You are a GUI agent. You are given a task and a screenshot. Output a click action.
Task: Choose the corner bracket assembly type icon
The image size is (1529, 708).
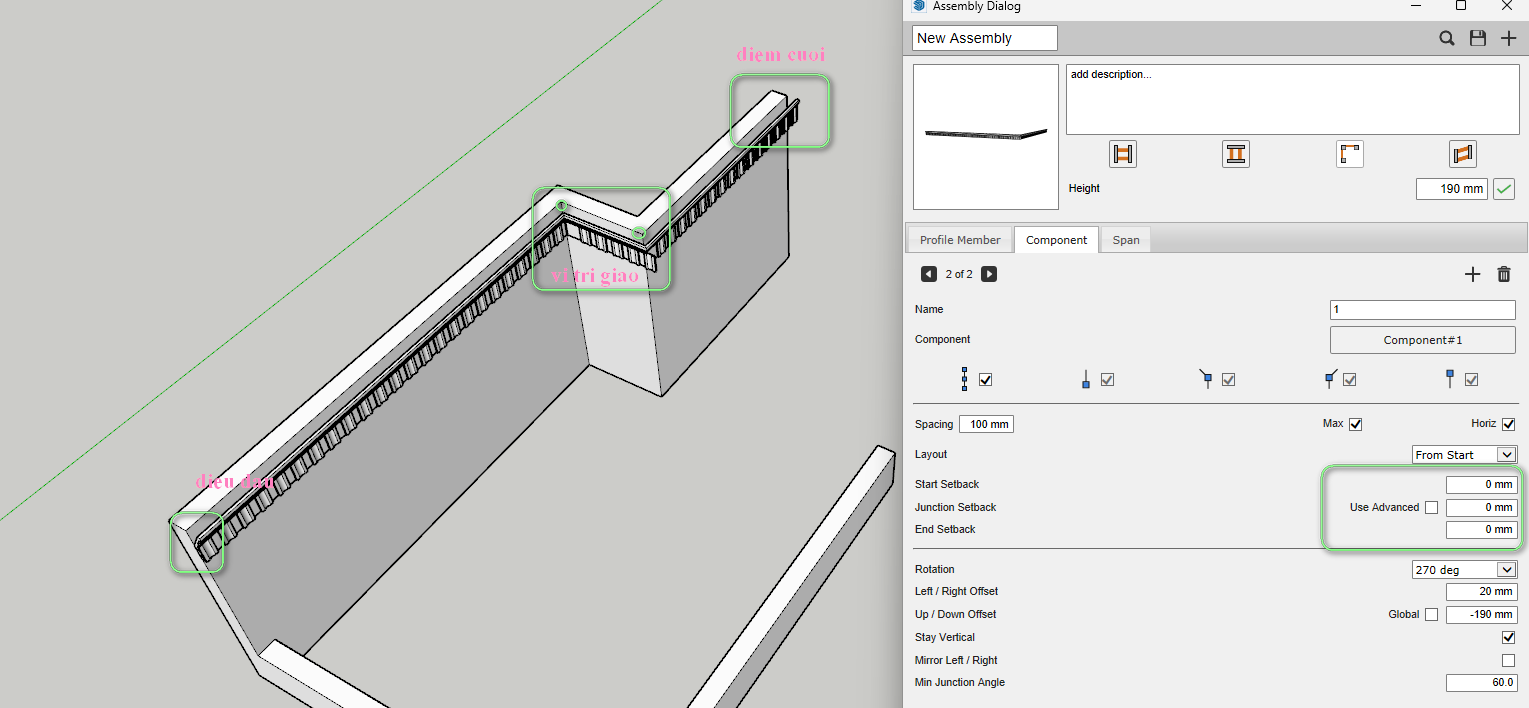coord(1350,154)
